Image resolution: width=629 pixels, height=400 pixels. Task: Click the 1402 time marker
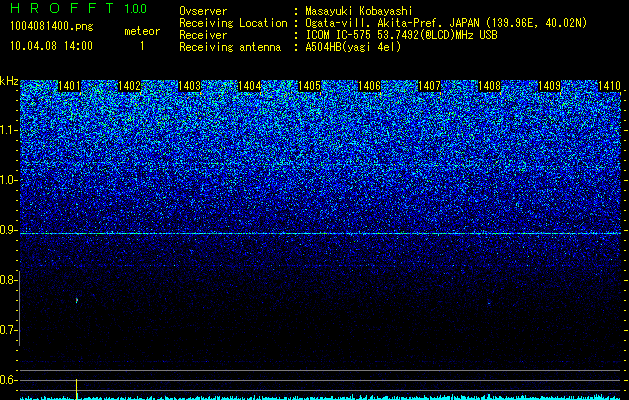tap(130, 86)
